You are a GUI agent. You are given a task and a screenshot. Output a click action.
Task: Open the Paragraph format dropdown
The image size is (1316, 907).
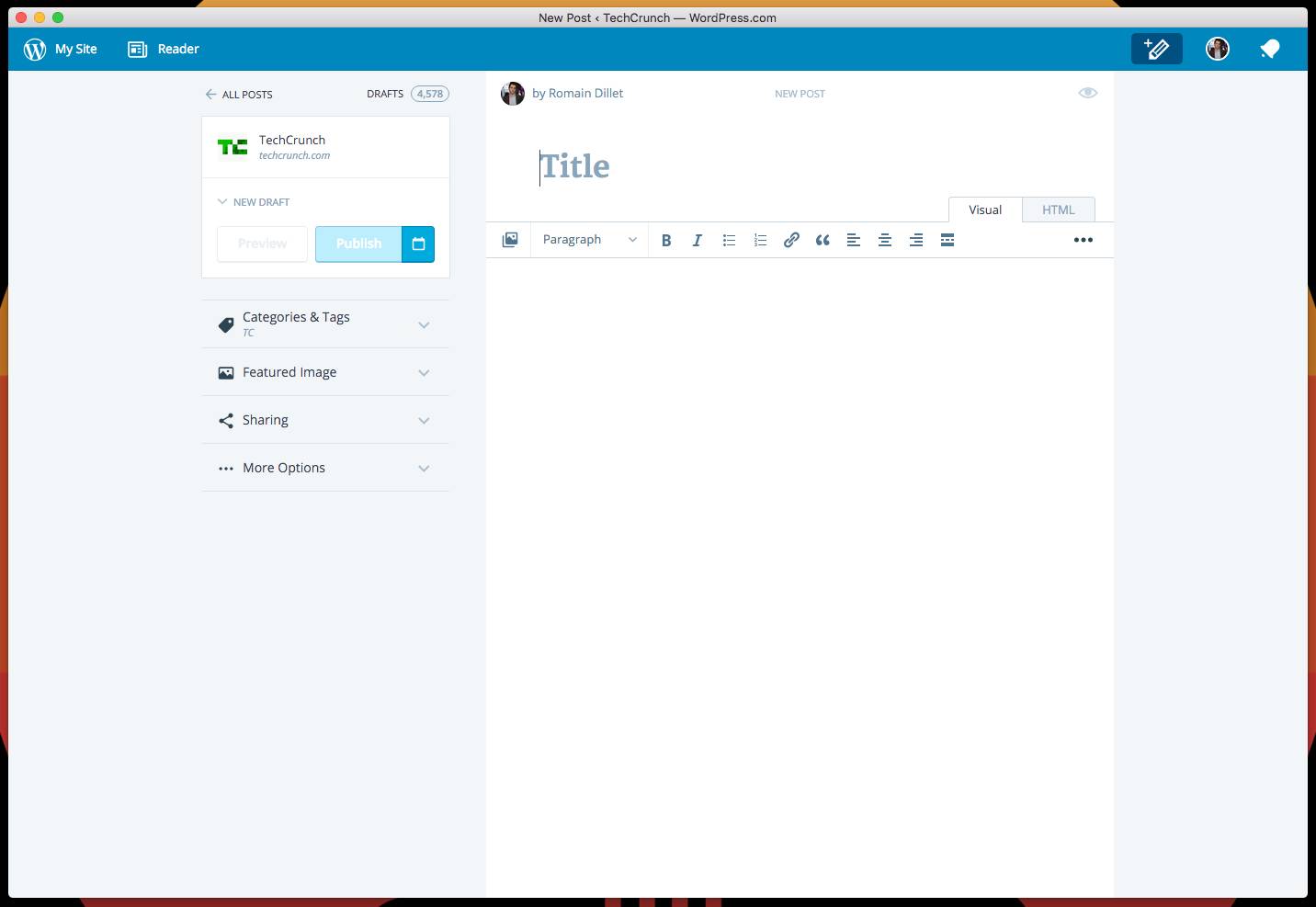click(589, 240)
